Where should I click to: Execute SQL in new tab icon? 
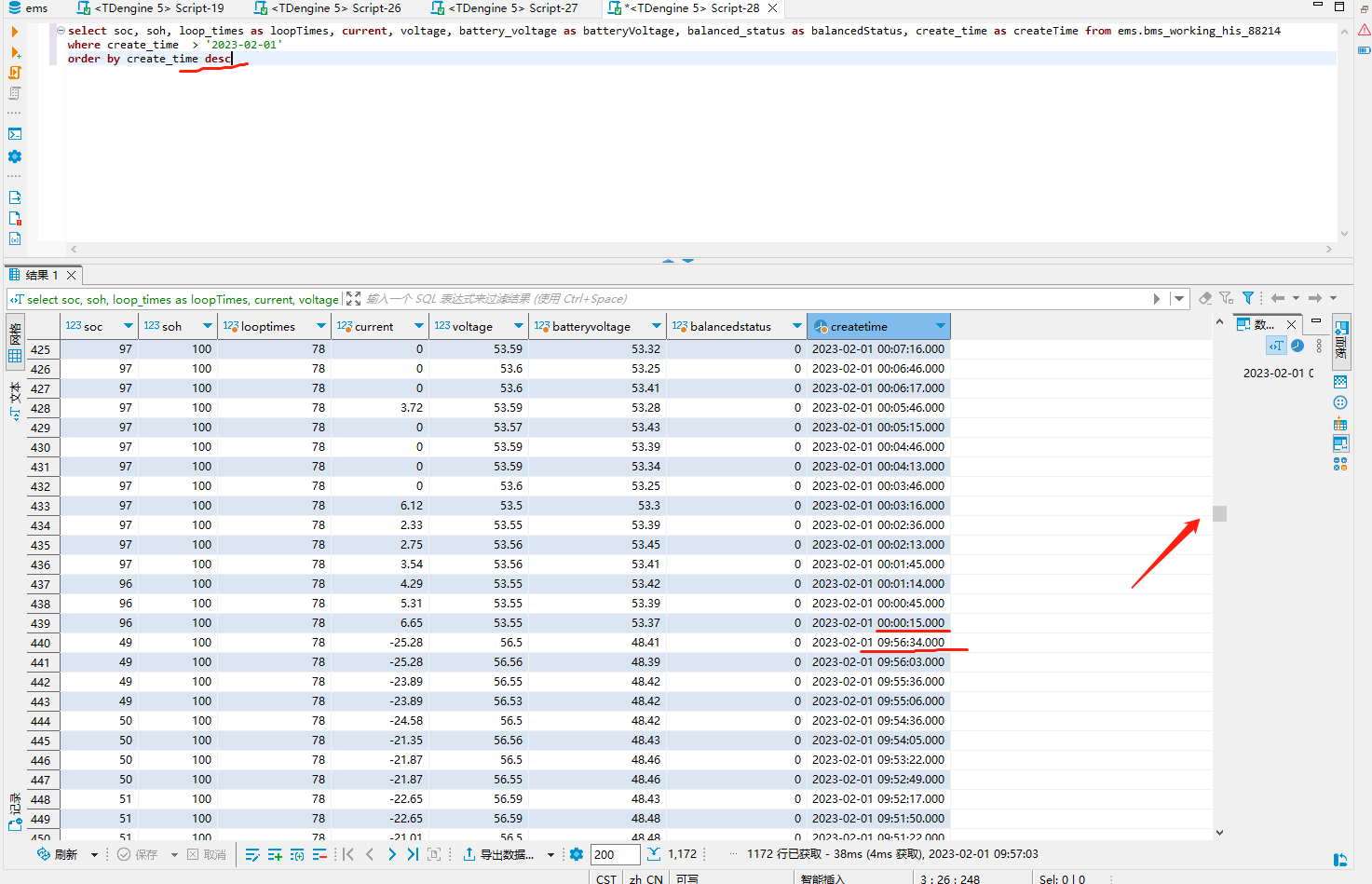pyautogui.click(x=13, y=53)
